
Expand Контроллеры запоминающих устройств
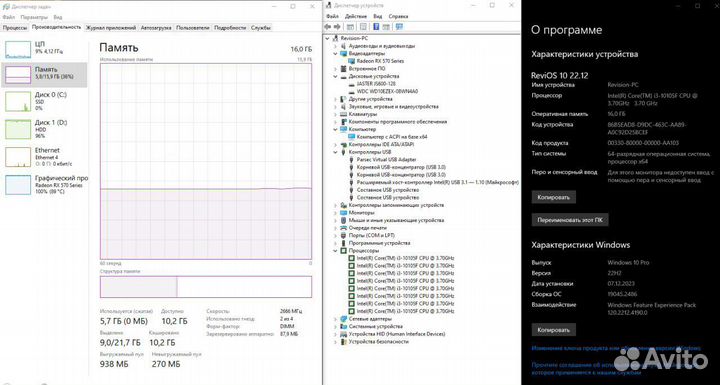click(x=336, y=205)
